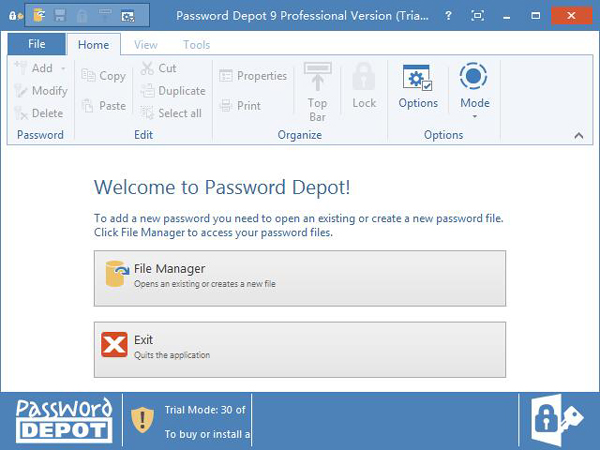The image size is (600, 450).
Task: Click the Copy icon in Edit group
Action: point(88,75)
